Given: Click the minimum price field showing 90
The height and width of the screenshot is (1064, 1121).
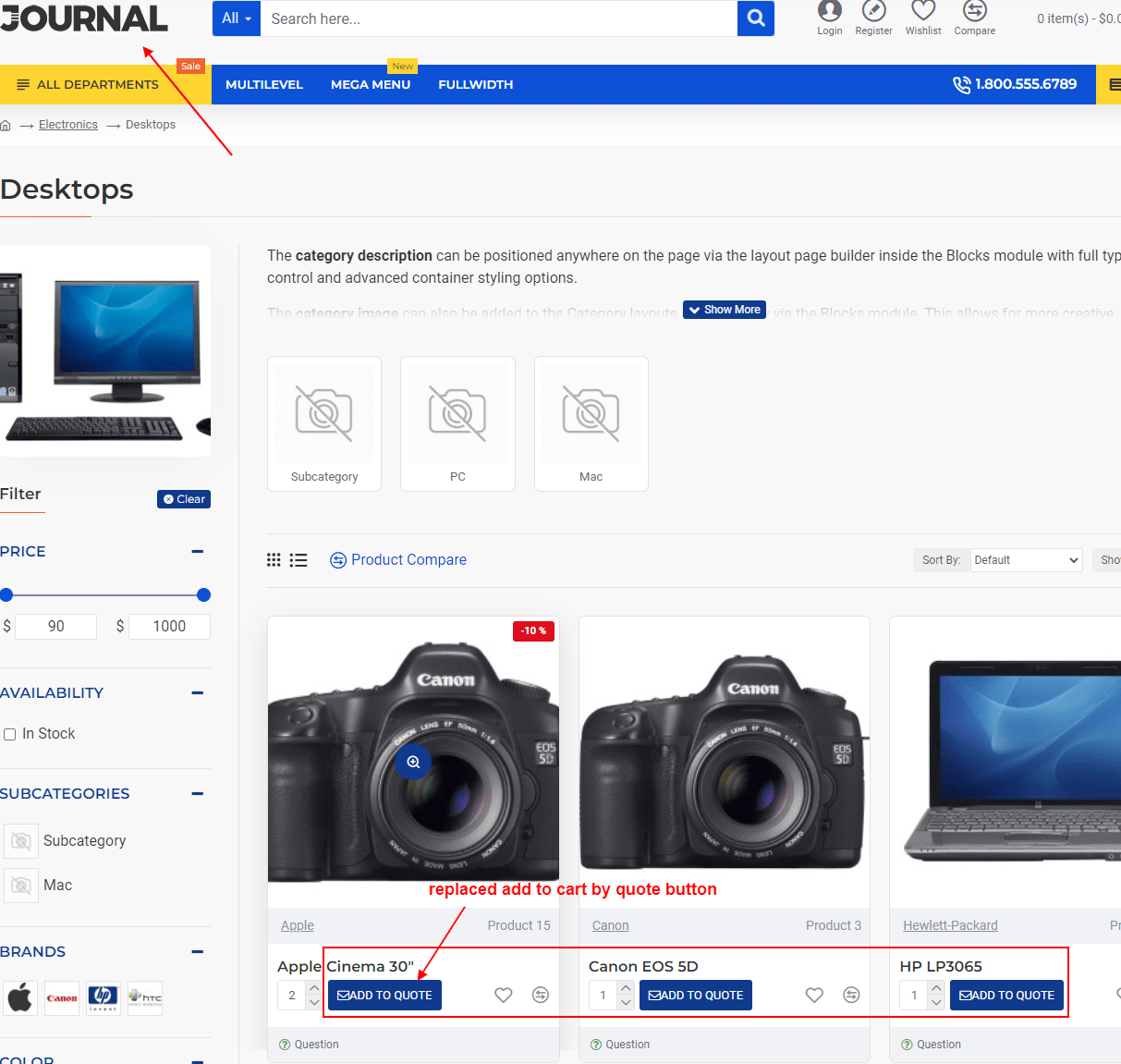Looking at the screenshot, I should pos(56,627).
